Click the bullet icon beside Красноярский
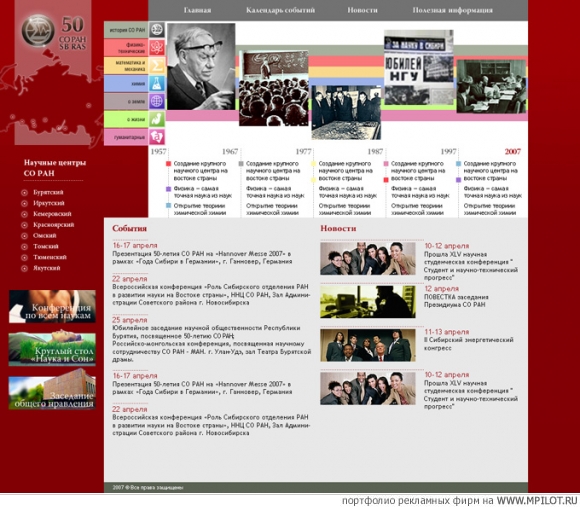 tap(24, 225)
